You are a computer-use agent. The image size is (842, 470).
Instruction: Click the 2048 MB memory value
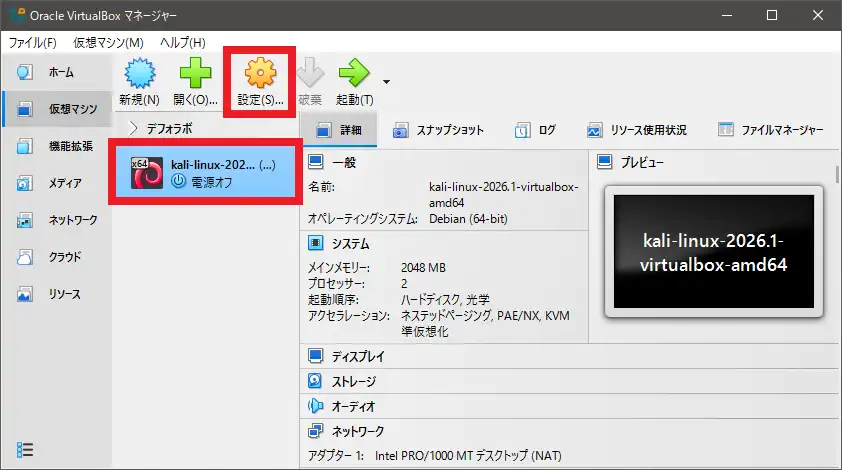[423, 267]
